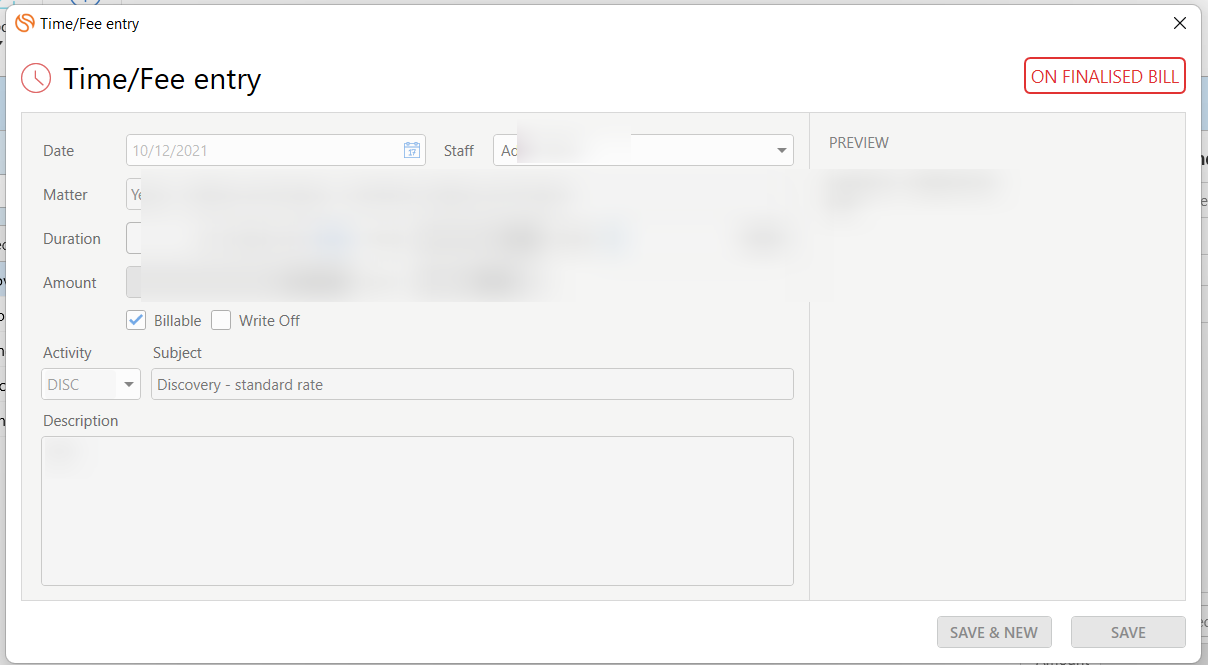
Task: Click the red clock icon beside heading
Action: pyautogui.click(x=36, y=78)
